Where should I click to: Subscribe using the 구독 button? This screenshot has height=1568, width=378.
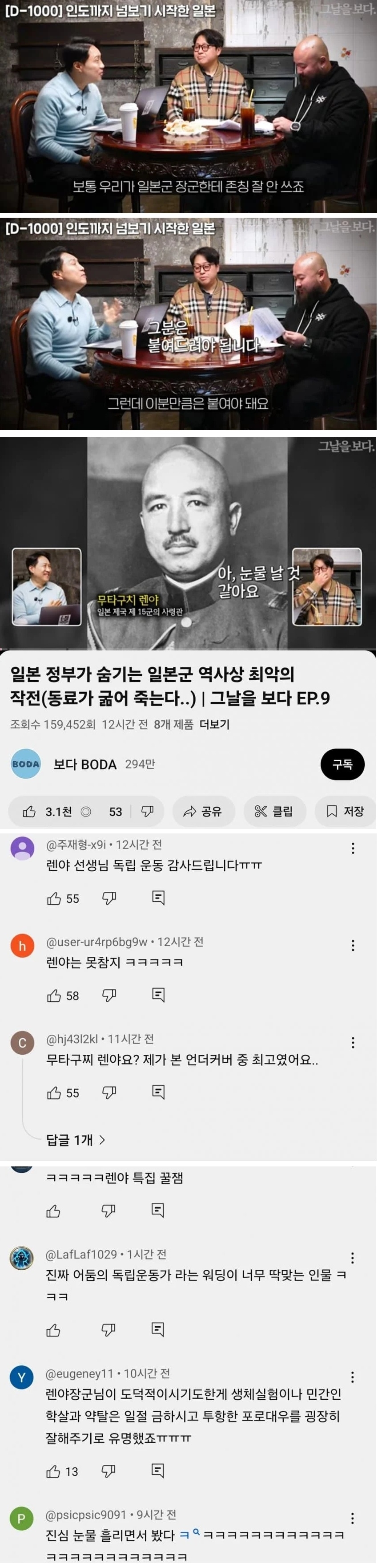(x=343, y=764)
